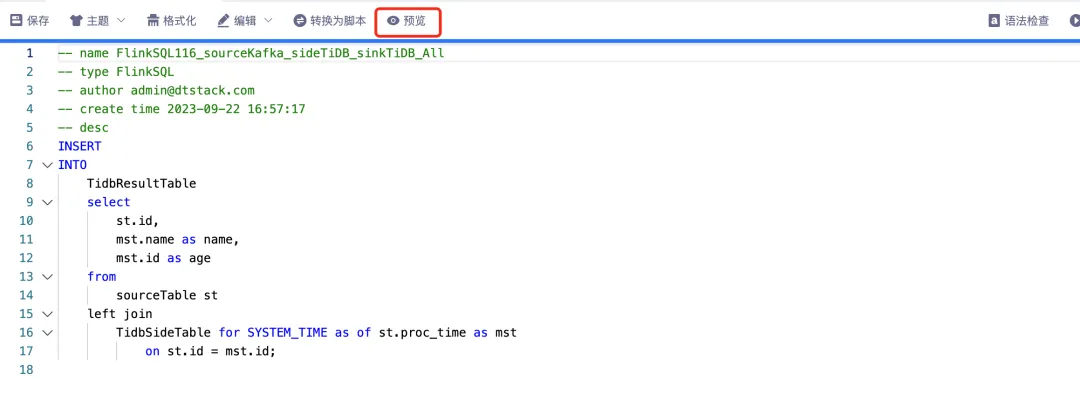Click the TidbResultTable identifier
The width and height of the screenshot is (1080, 407).
pyautogui.click(x=141, y=183)
